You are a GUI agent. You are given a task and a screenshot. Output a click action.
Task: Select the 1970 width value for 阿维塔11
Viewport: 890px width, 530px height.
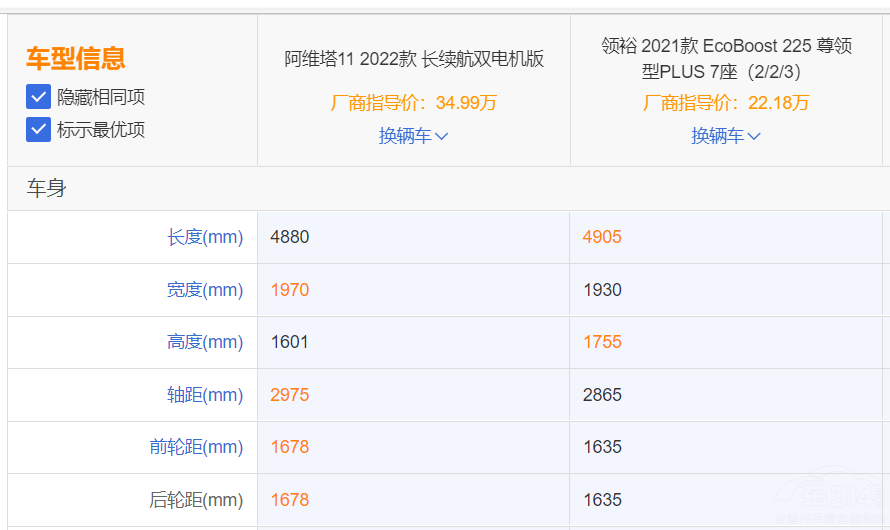(x=290, y=290)
